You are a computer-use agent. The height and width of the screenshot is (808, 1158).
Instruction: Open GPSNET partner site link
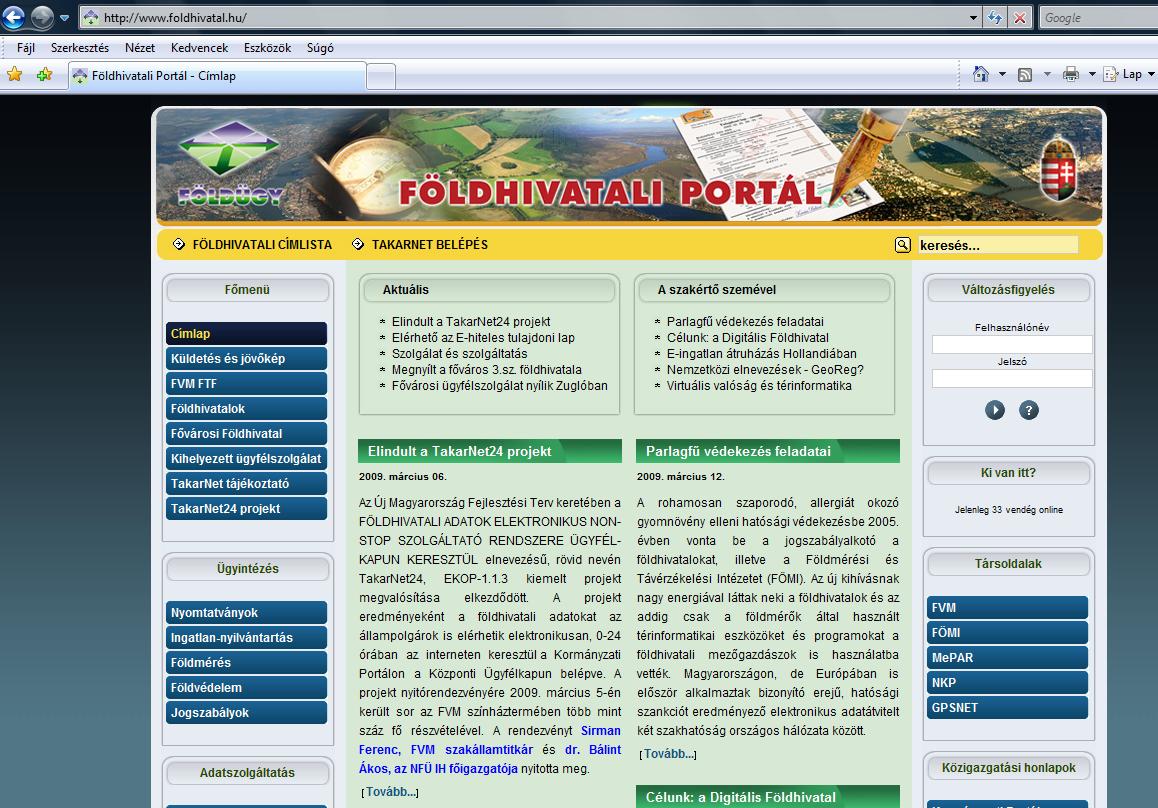1007,708
